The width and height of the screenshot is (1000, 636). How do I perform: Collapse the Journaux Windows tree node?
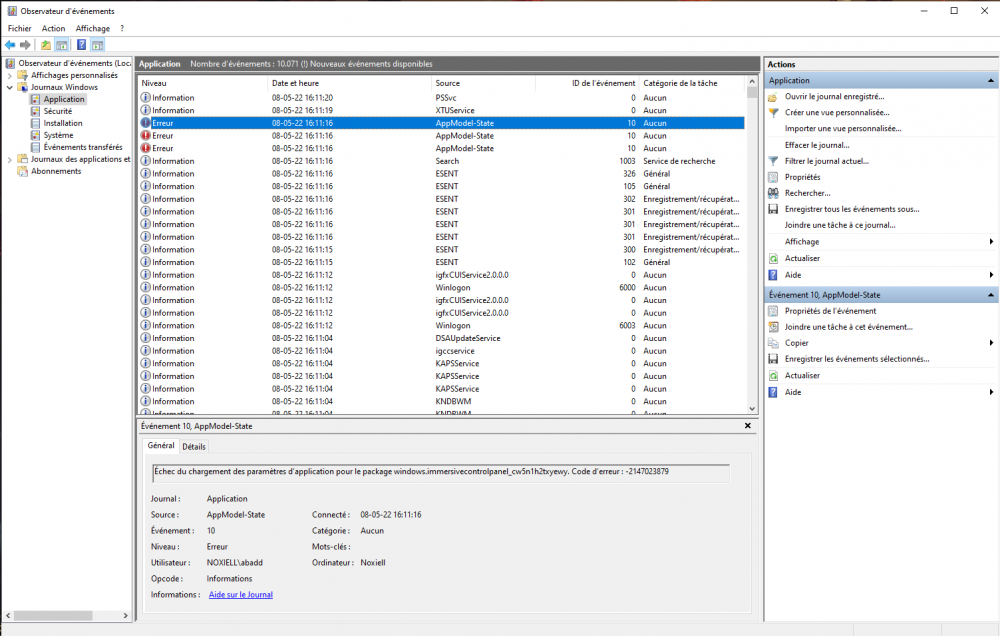coord(10,87)
